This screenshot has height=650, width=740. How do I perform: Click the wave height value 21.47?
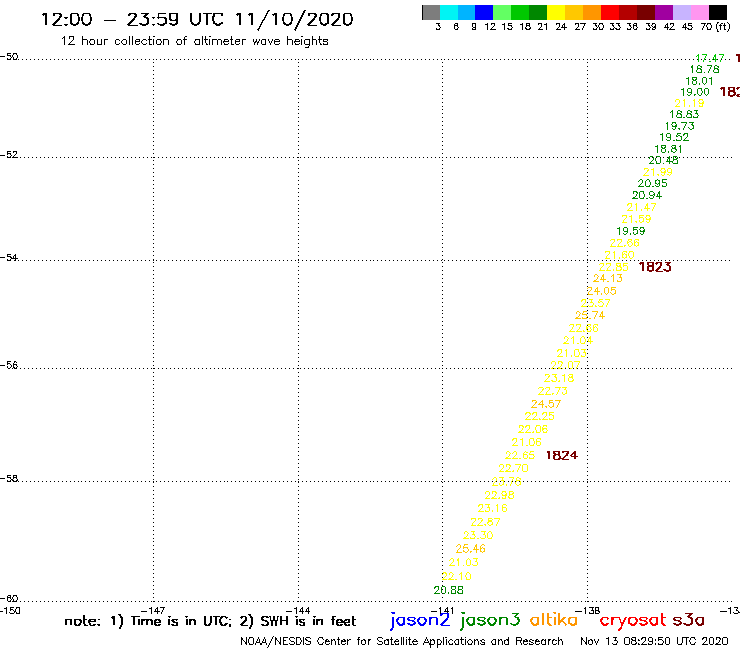[641, 207]
